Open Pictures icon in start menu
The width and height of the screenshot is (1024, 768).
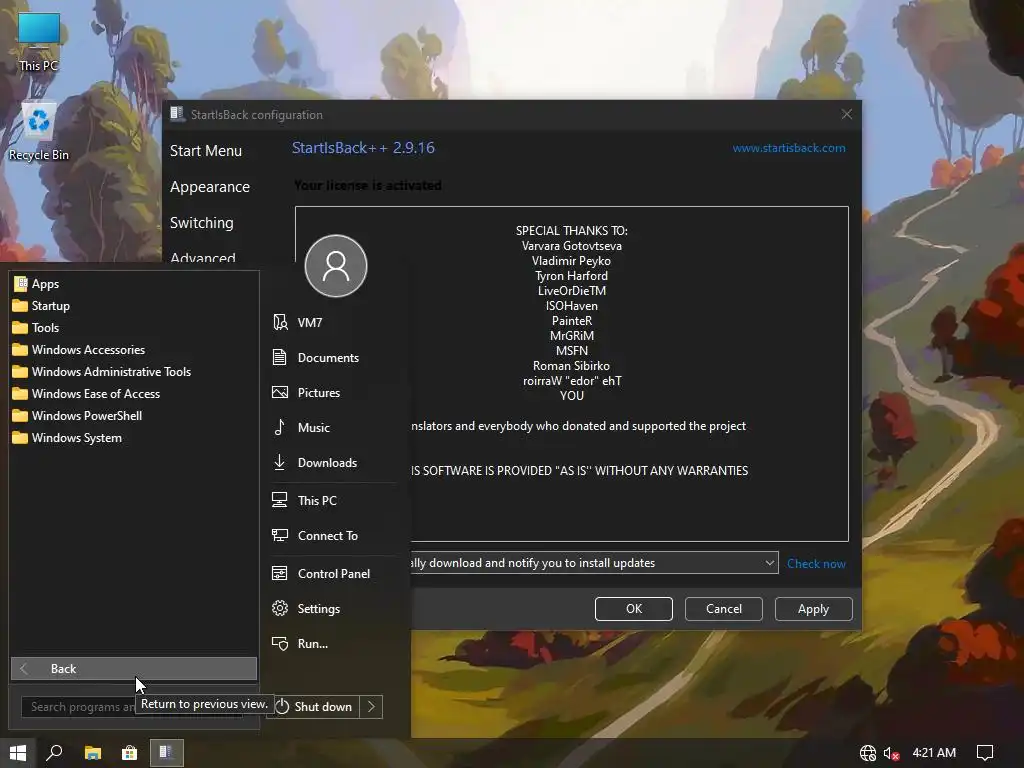pos(280,392)
